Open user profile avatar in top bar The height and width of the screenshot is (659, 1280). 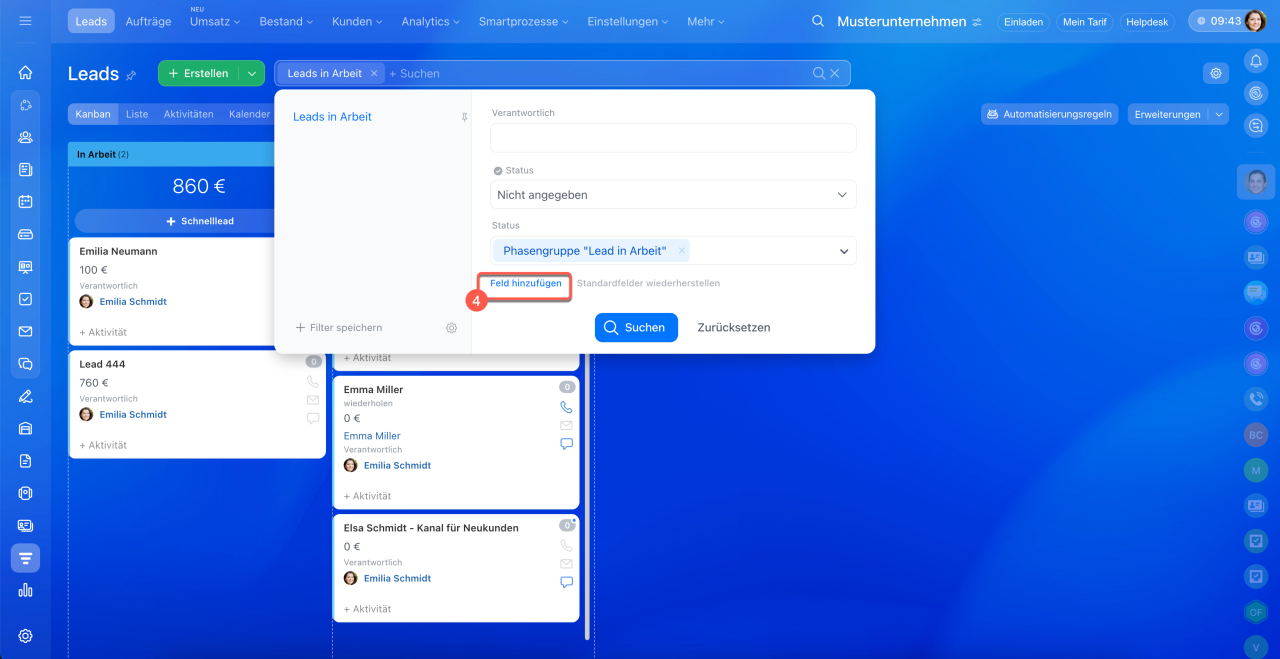pos(1254,21)
